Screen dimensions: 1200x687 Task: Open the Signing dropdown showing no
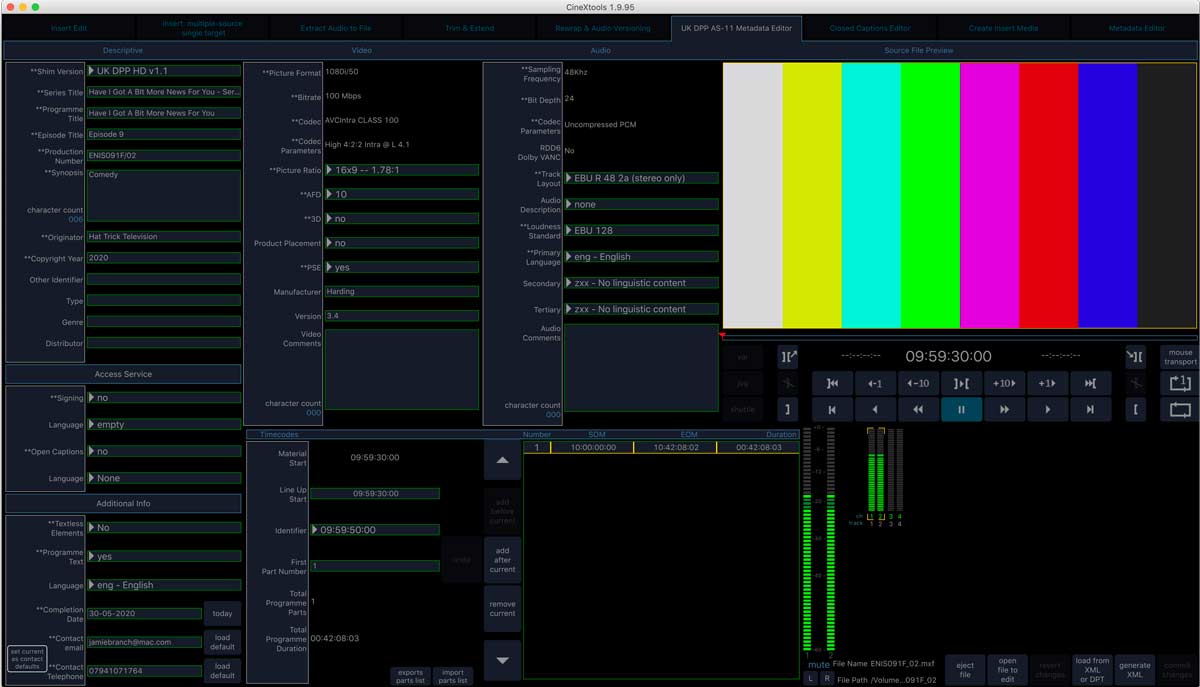(x=164, y=397)
